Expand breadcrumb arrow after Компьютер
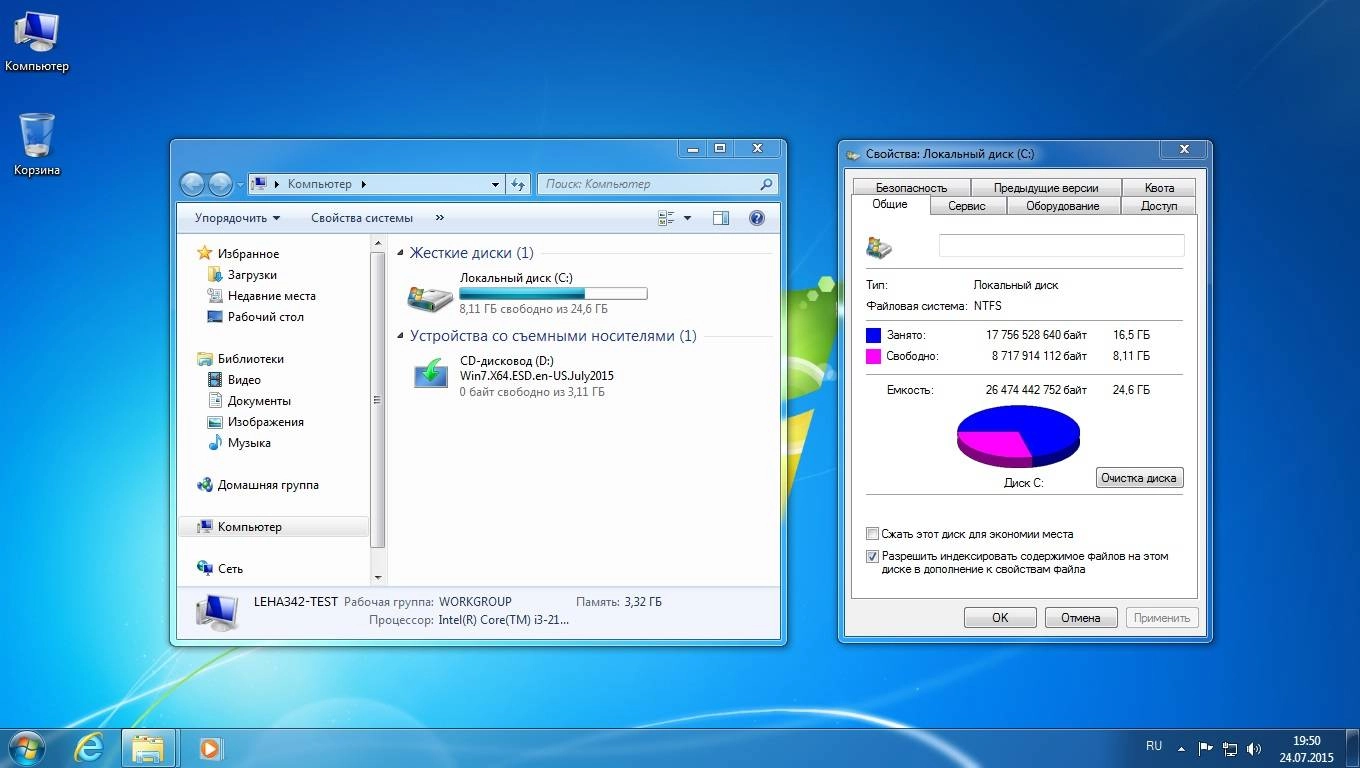Viewport: 1360px width, 768px height. pyautogui.click(x=363, y=184)
